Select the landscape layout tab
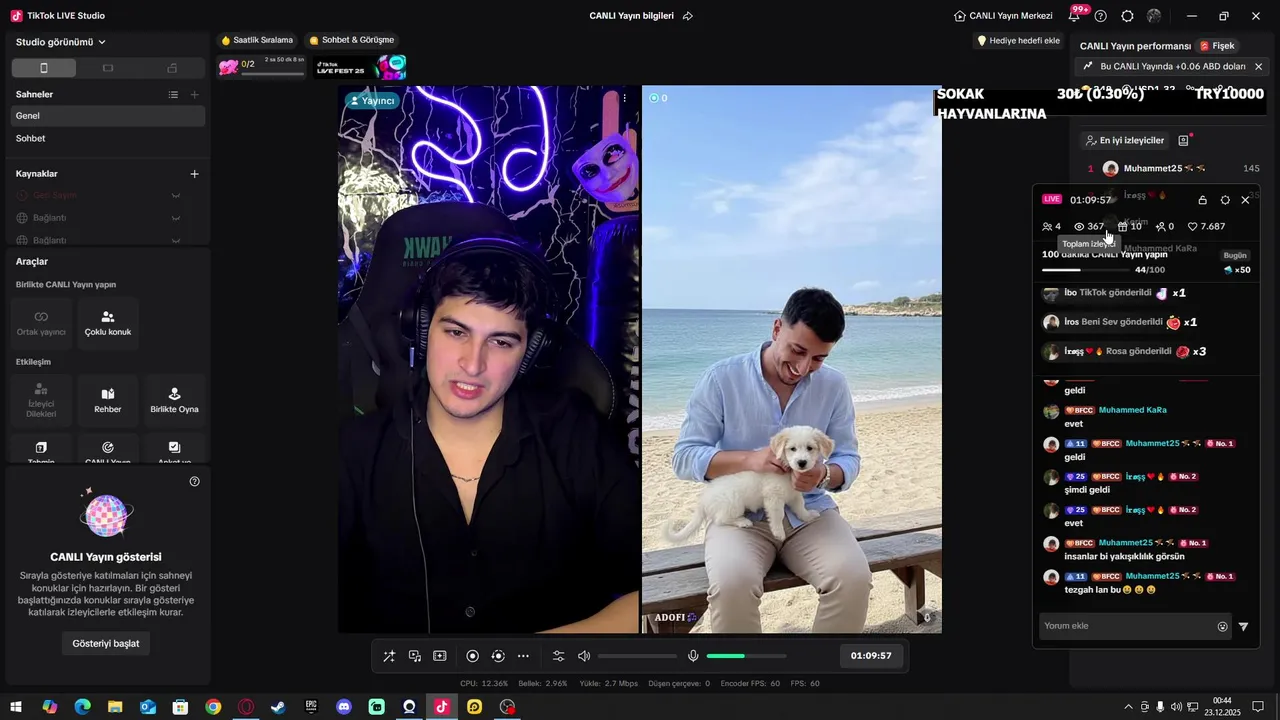The height and width of the screenshot is (720, 1280). point(108,68)
